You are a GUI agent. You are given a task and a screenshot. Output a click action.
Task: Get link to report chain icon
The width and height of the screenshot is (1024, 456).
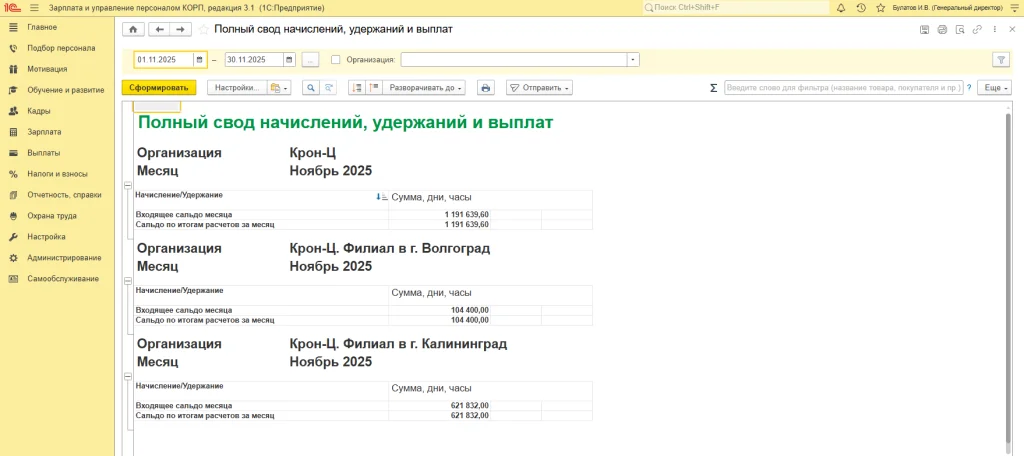[977, 29]
